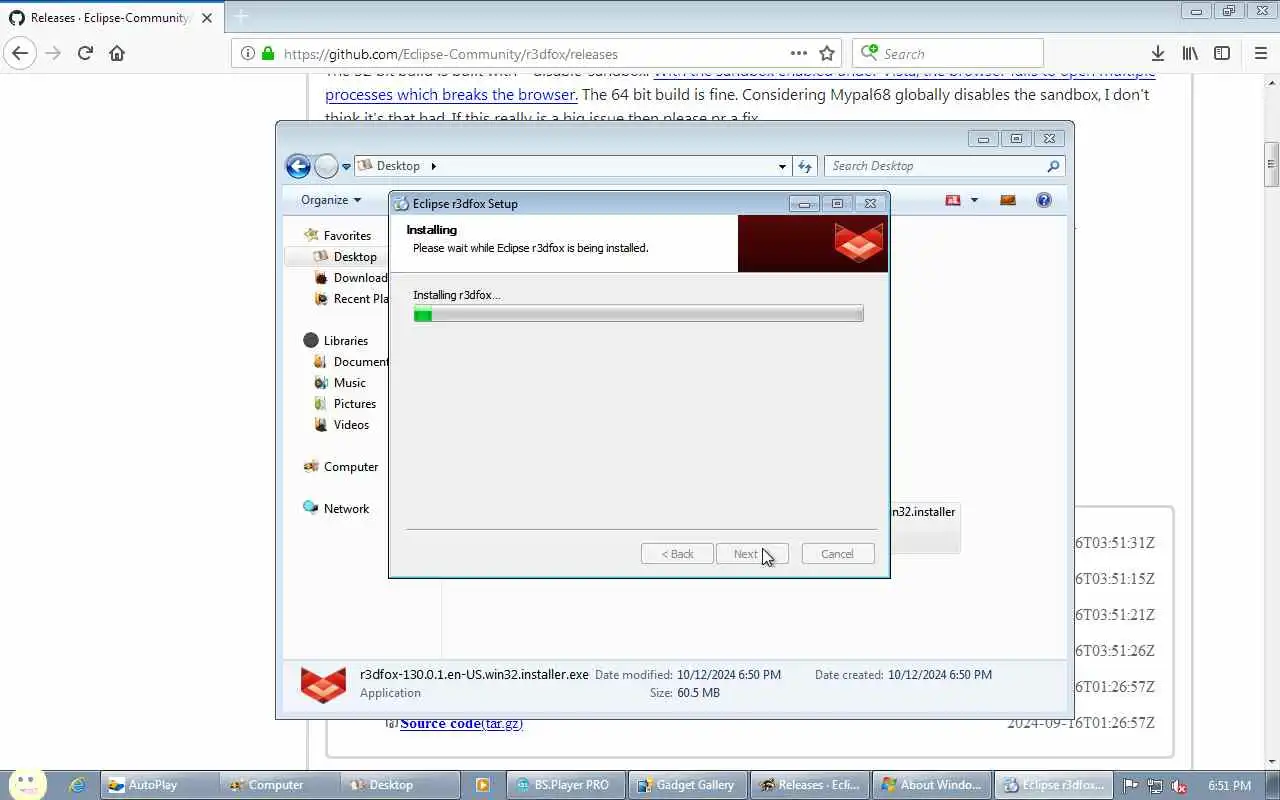Open the site information icon in address bar
Image resolution: width=1280 pixels, height=800 pixels.
pos(247,54)
